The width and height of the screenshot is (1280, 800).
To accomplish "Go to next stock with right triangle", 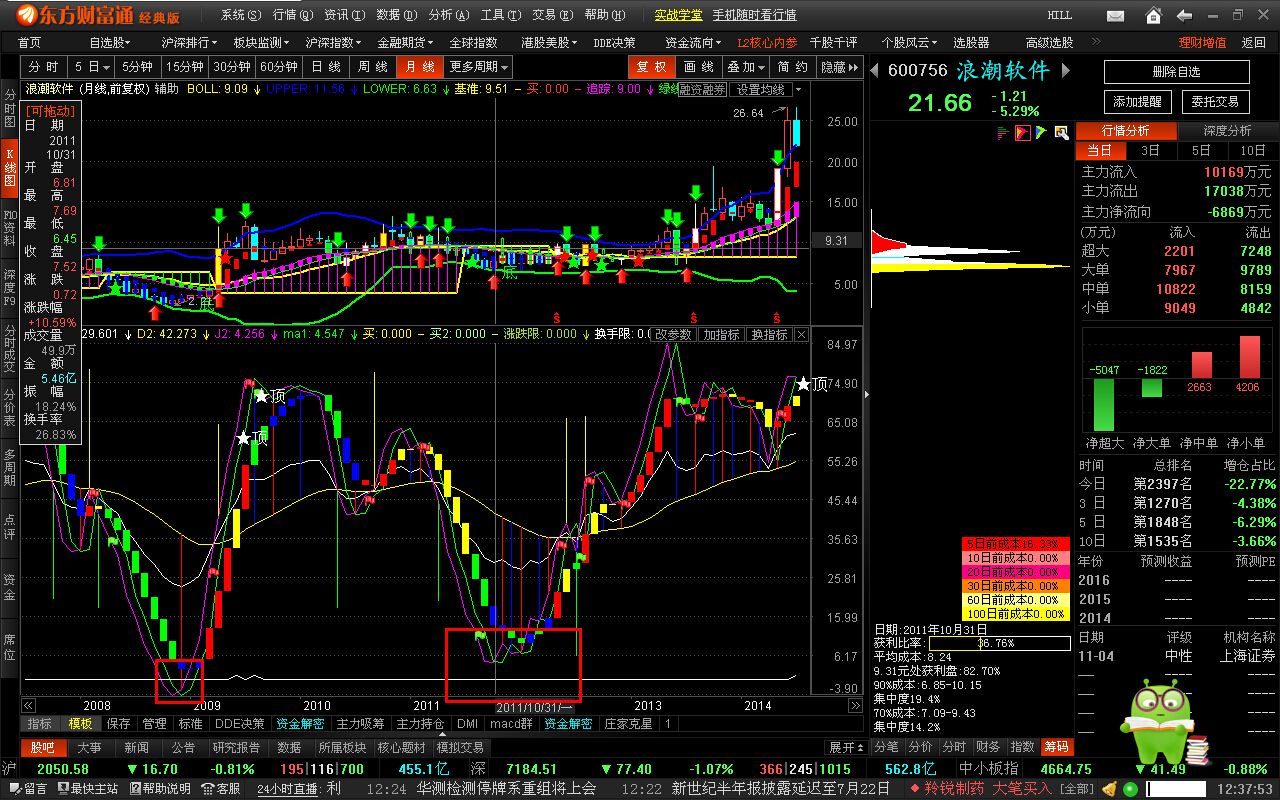I will [x=1066, y=71].
